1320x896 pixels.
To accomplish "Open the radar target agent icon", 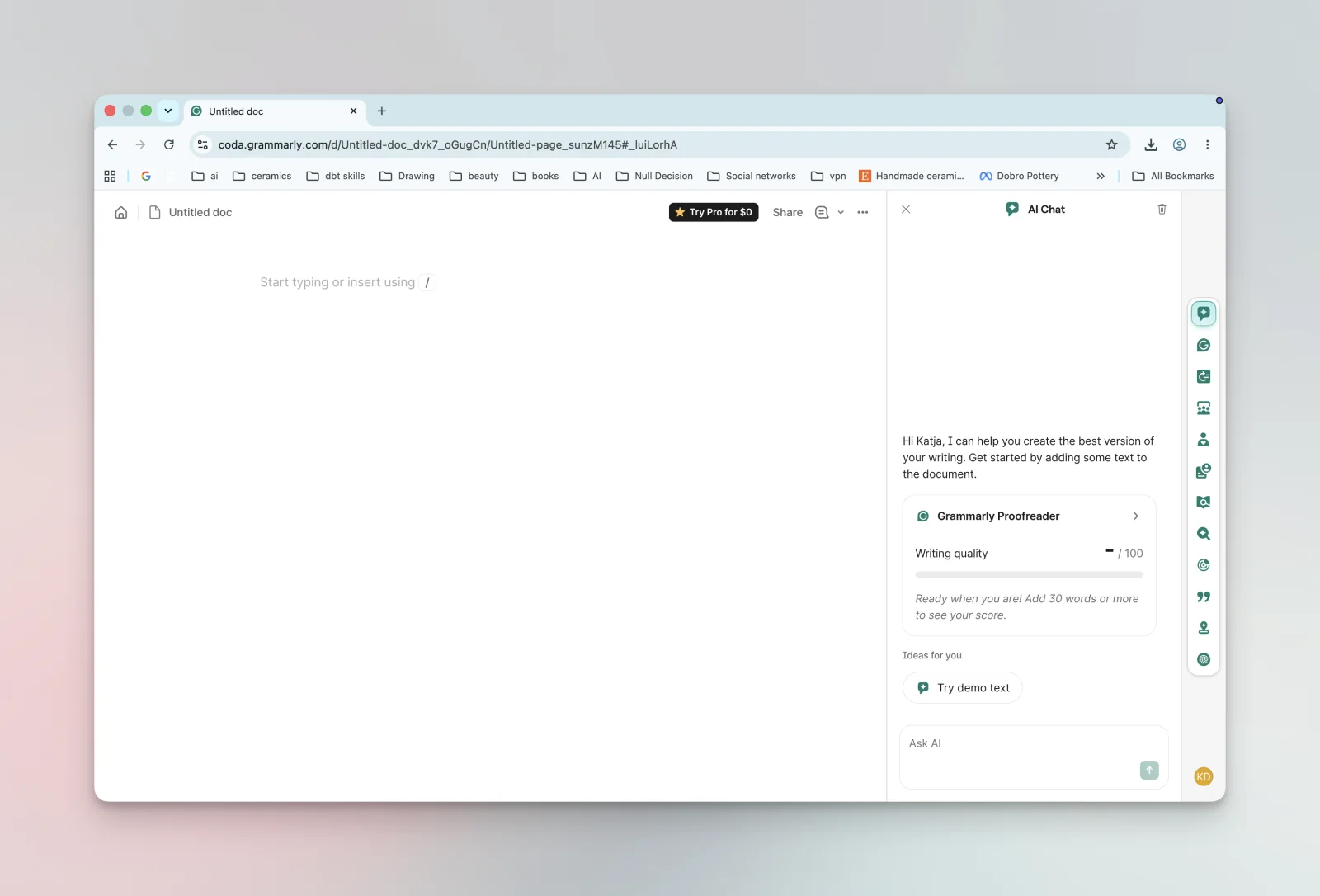I will coord(1204,565).
